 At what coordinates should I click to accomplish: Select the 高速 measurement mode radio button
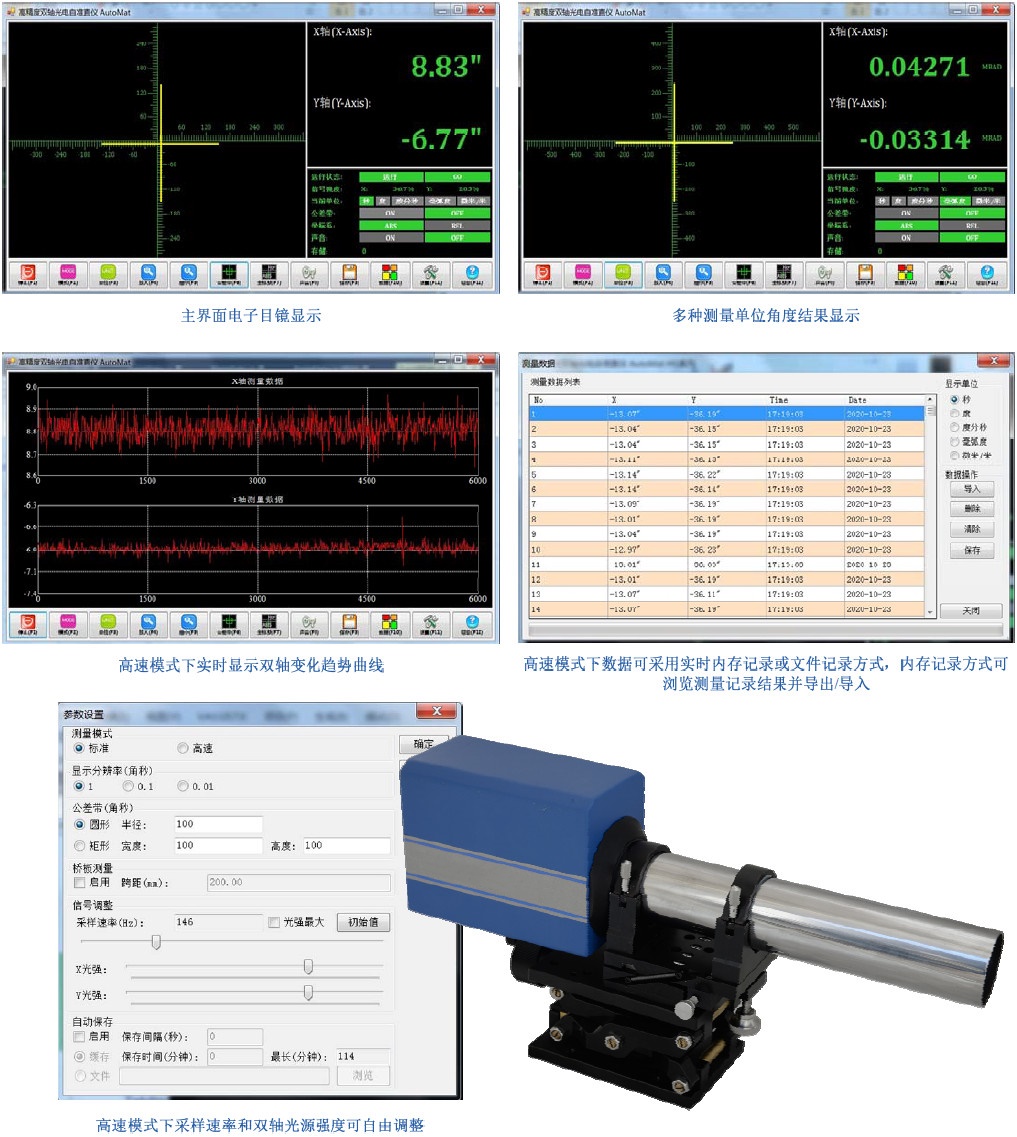tap(182, 748)
